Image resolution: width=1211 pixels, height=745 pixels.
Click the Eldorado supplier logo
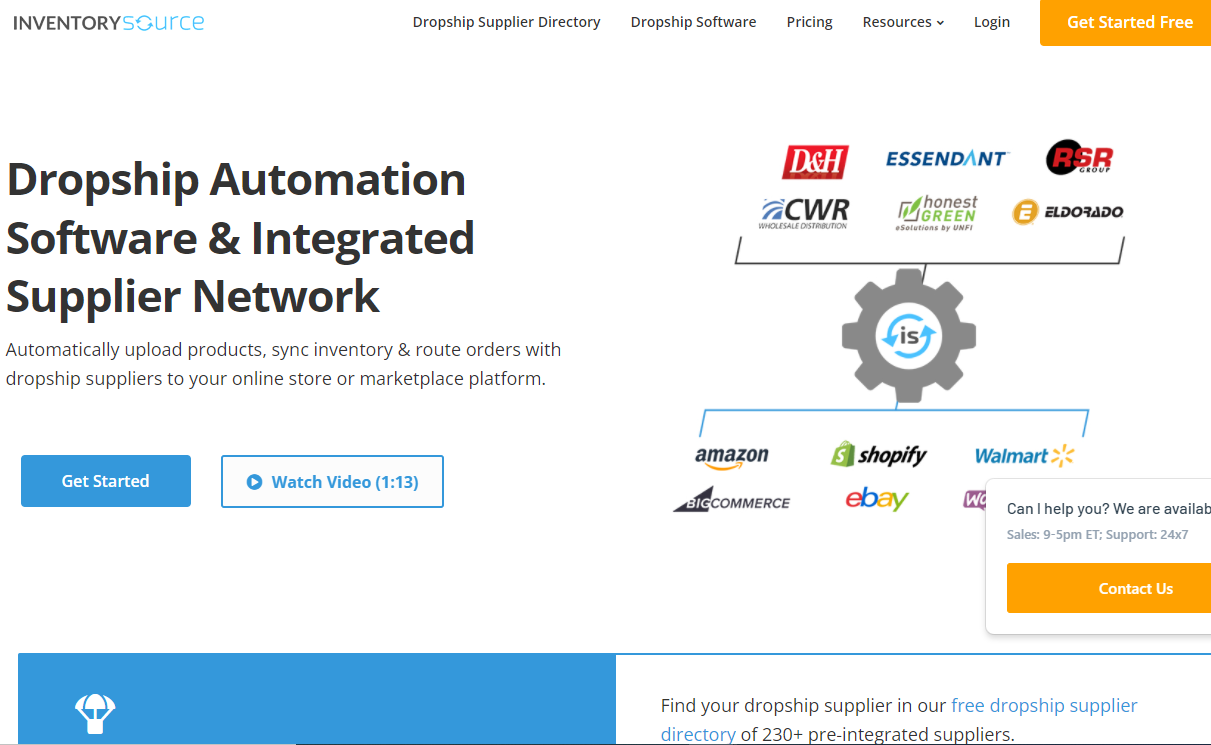click(x=1067, y=212)
